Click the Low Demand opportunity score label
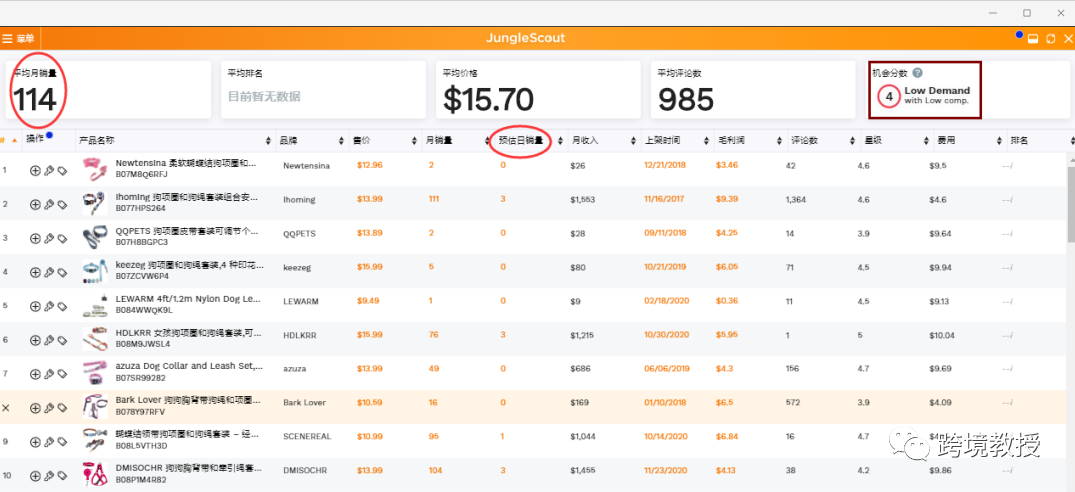This screenshot has height=492, width=1075. pyautogui.click(x=937, y=90)
